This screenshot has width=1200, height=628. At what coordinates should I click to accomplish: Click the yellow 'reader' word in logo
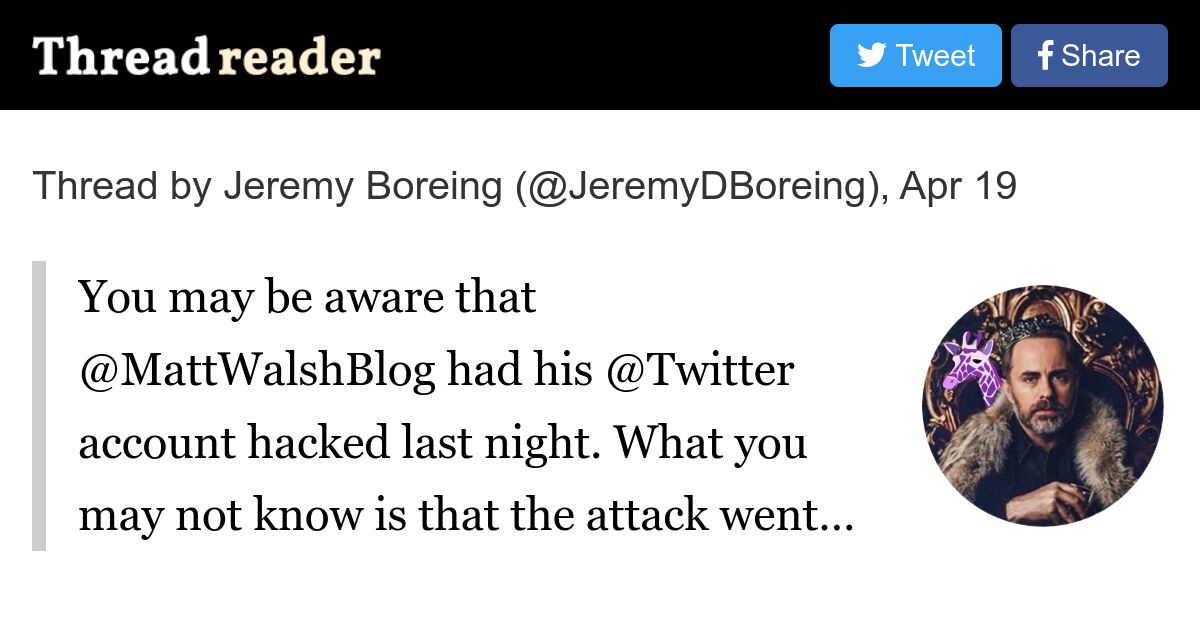tap(299, 57)
